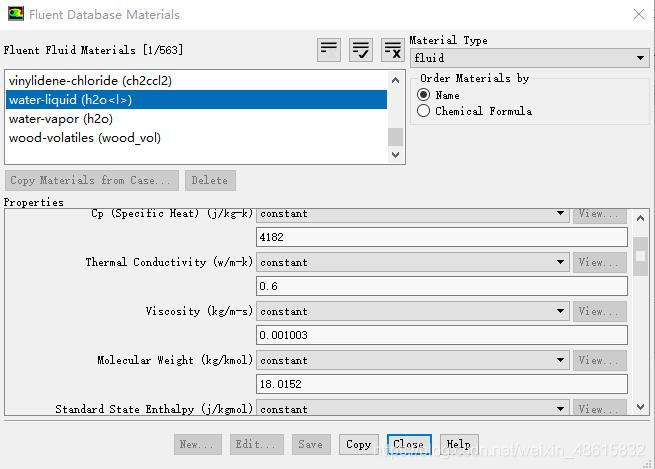The width and height of the screenshot is (655, 469).
Task: Click the Save button
Action: pos(311,444)
